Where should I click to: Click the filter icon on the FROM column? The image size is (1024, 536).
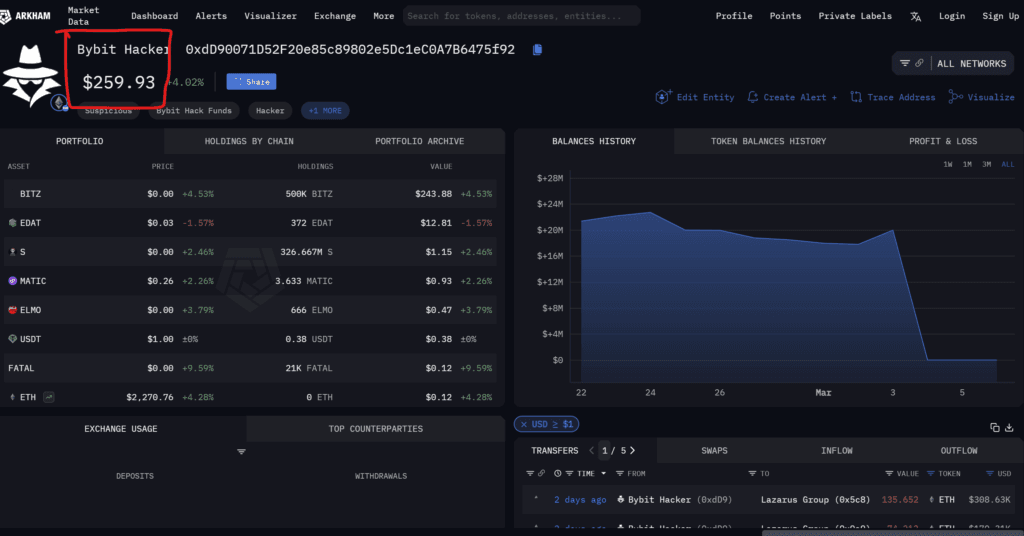(621, 474)
